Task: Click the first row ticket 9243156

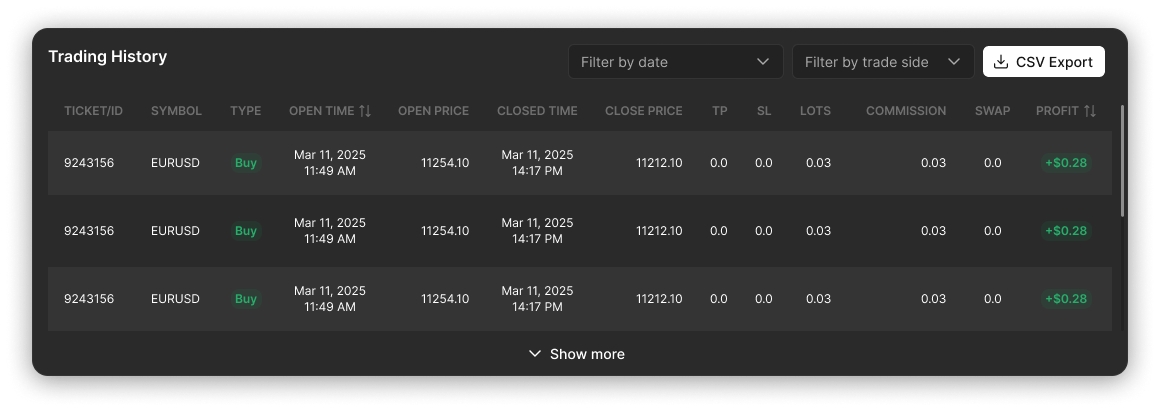Action: (x=89, y=163)
